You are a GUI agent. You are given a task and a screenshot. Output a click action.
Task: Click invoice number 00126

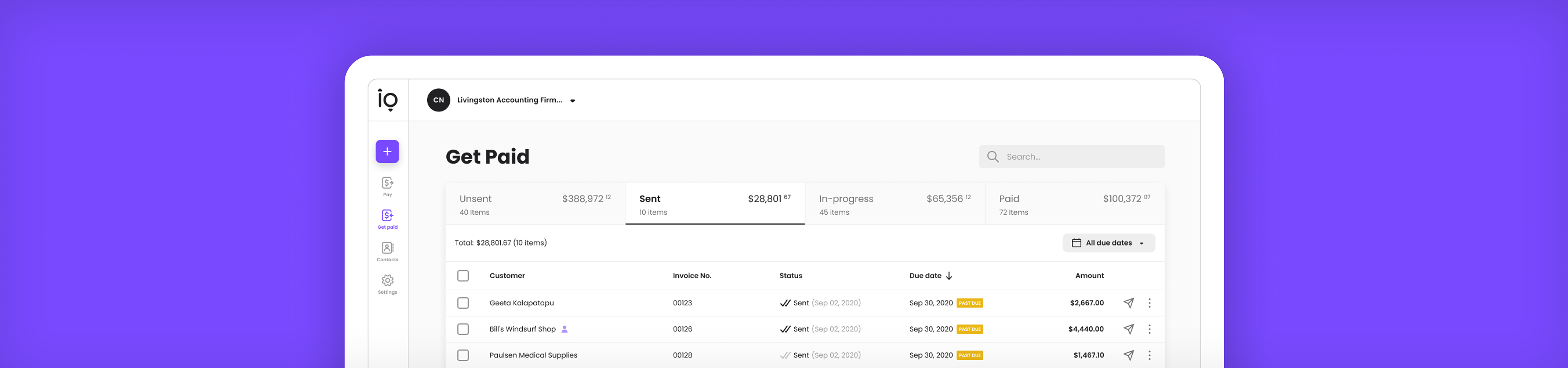[682, 329]
